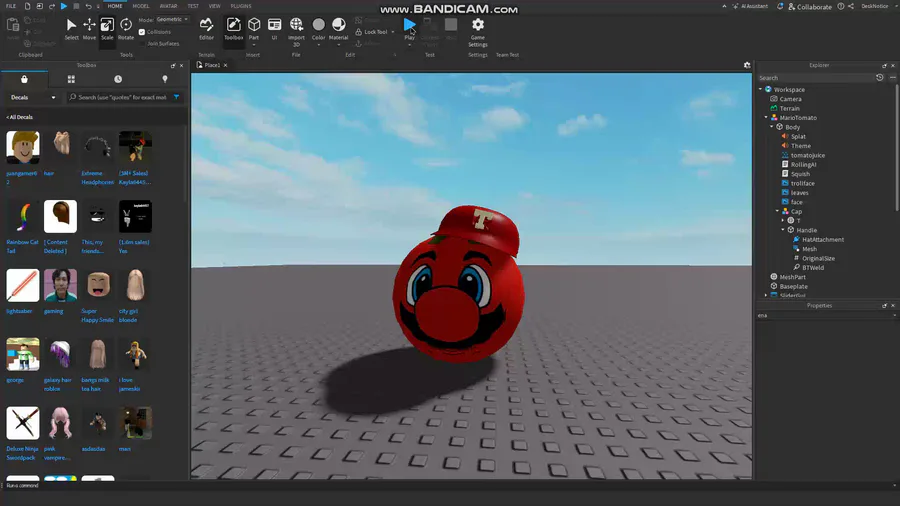Open viewport settings gear icon
This screenshot has height=506, width=900.
coord(747,65)
